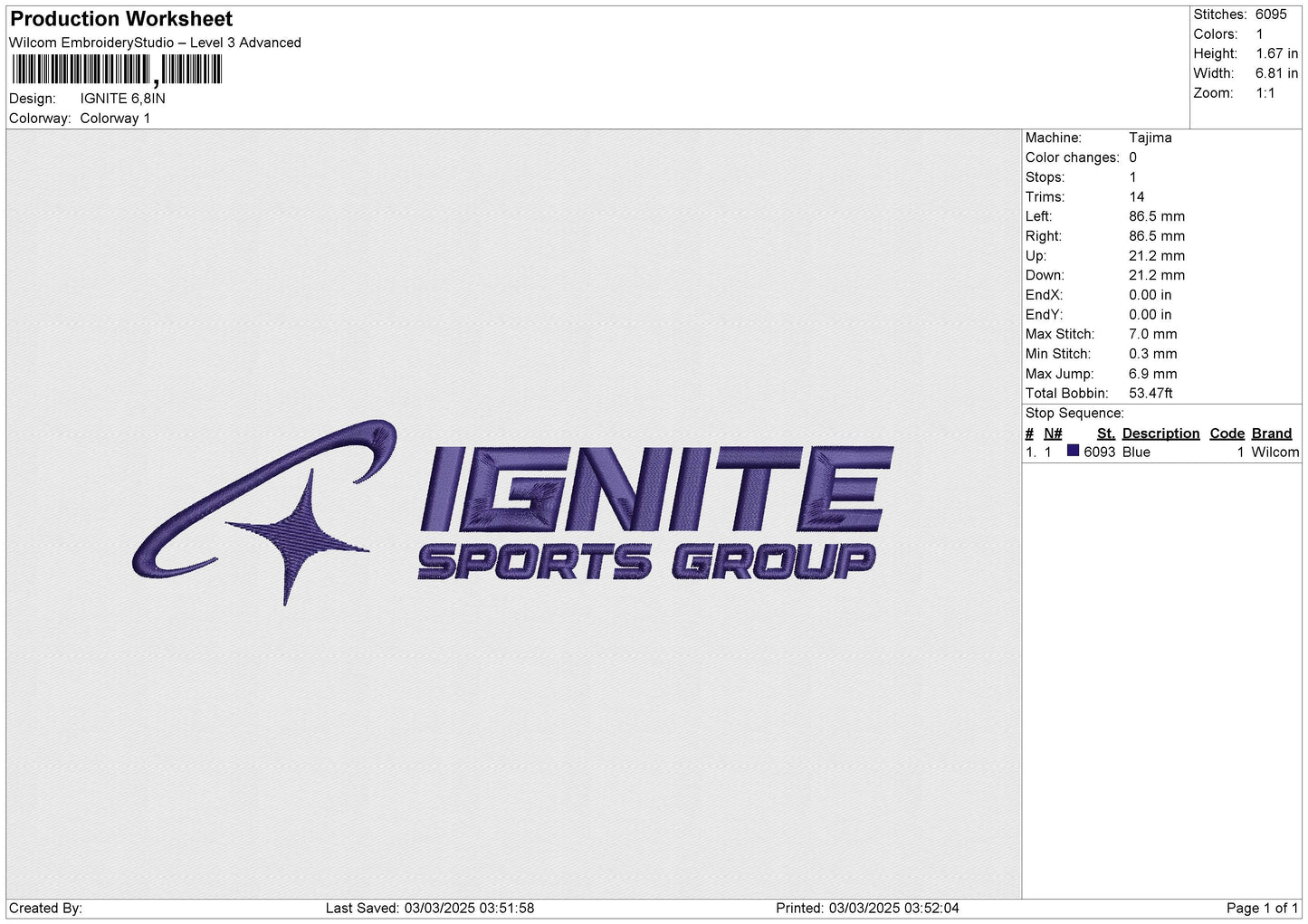This screenshot has width=1308, height=924.
Task: Click the Colors count value
Action: (1260, 34)
